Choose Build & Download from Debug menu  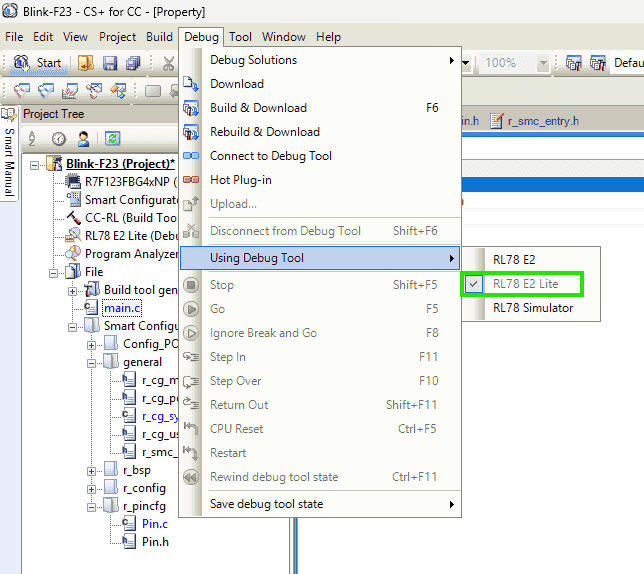[258, 108]
